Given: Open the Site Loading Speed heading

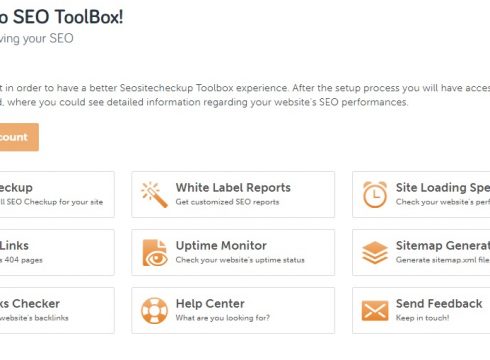Looking at the screenshot, I should [443, 188].
